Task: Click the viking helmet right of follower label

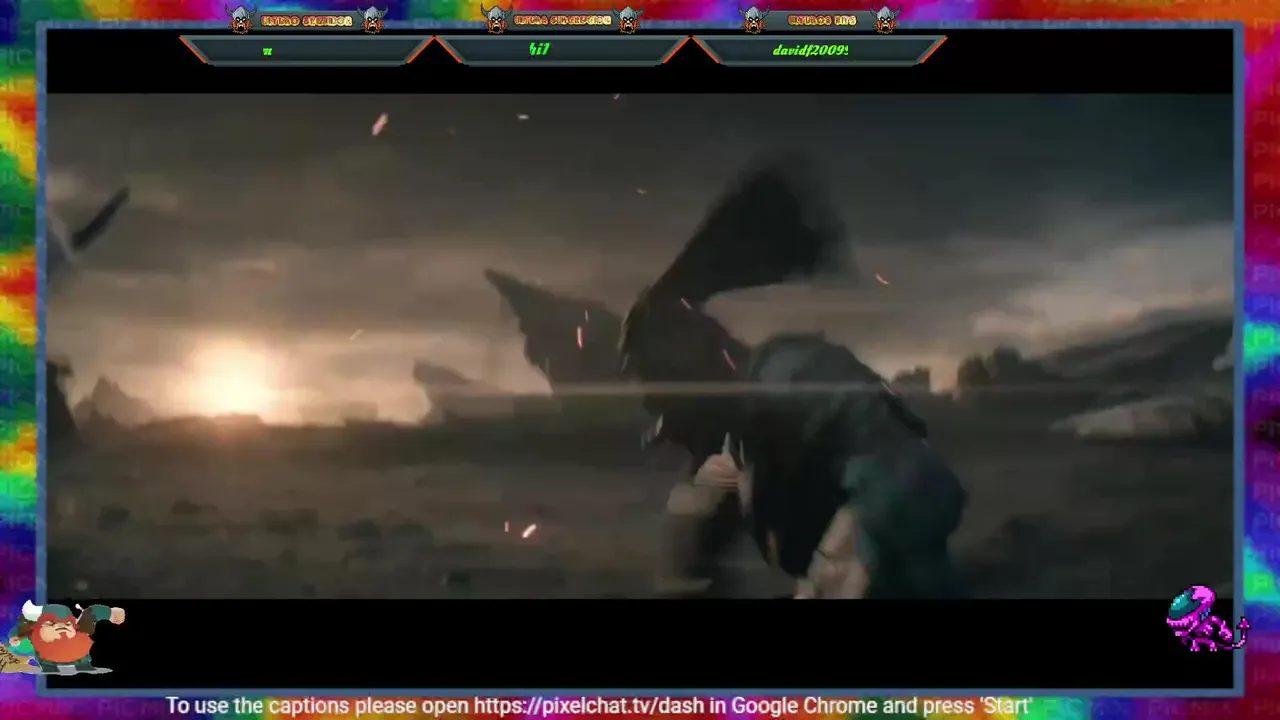Action: point(372,19)
